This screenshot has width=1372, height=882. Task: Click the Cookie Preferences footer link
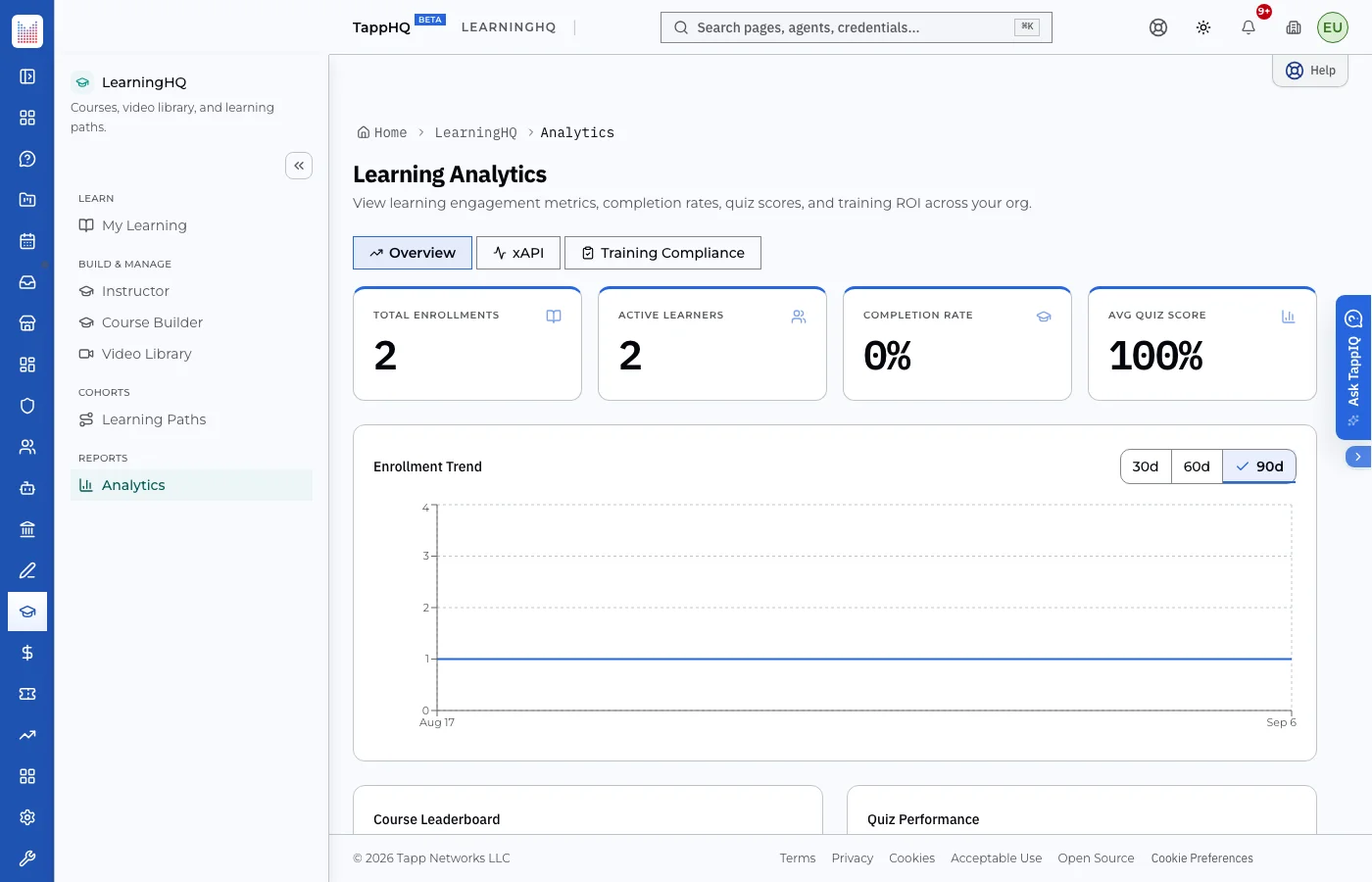tap(1201, 857)
